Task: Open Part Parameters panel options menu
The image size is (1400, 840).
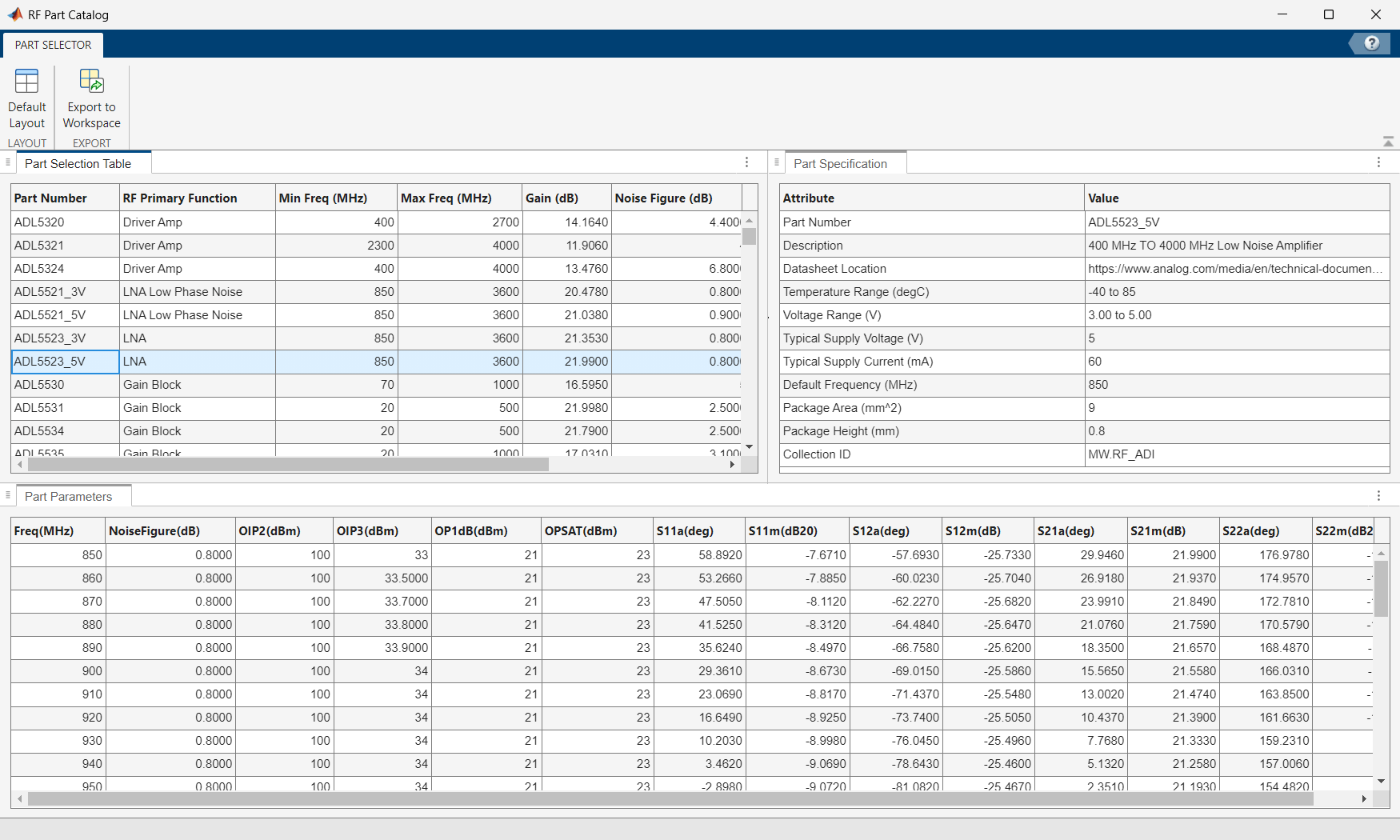Action: coord(1378,496)
